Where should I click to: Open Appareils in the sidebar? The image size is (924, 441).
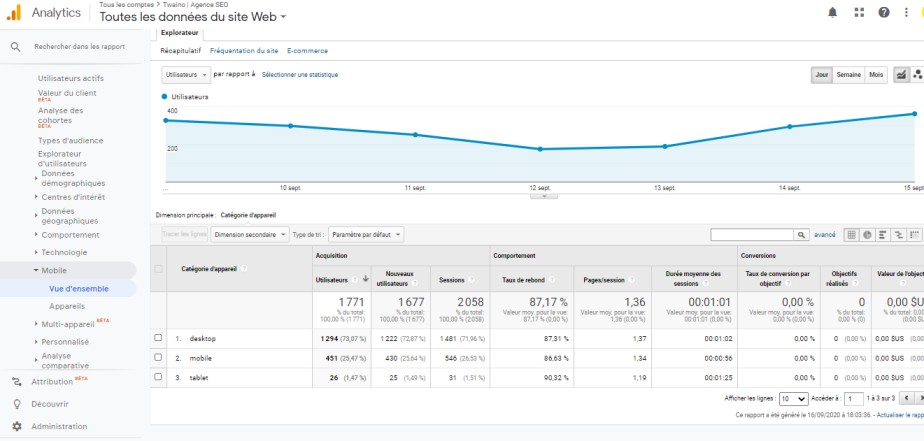pos(67,307)
